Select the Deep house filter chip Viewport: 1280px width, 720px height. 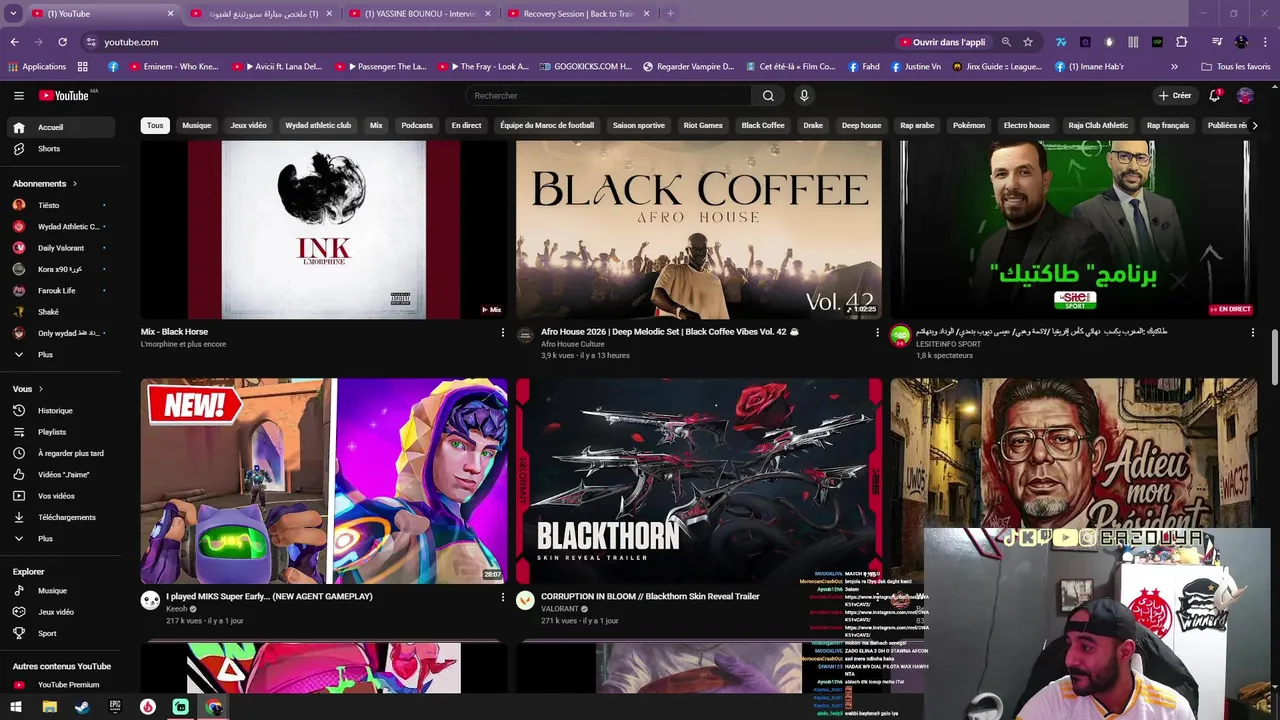[x=861, y=126]
